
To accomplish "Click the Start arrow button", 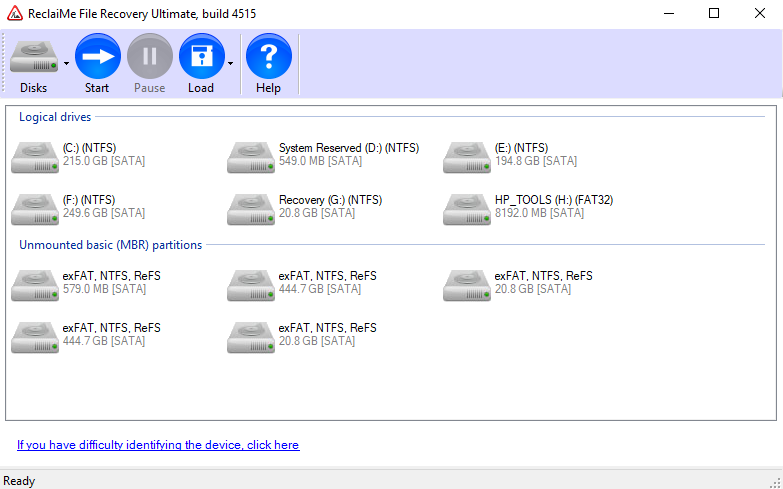I will 97,56.
